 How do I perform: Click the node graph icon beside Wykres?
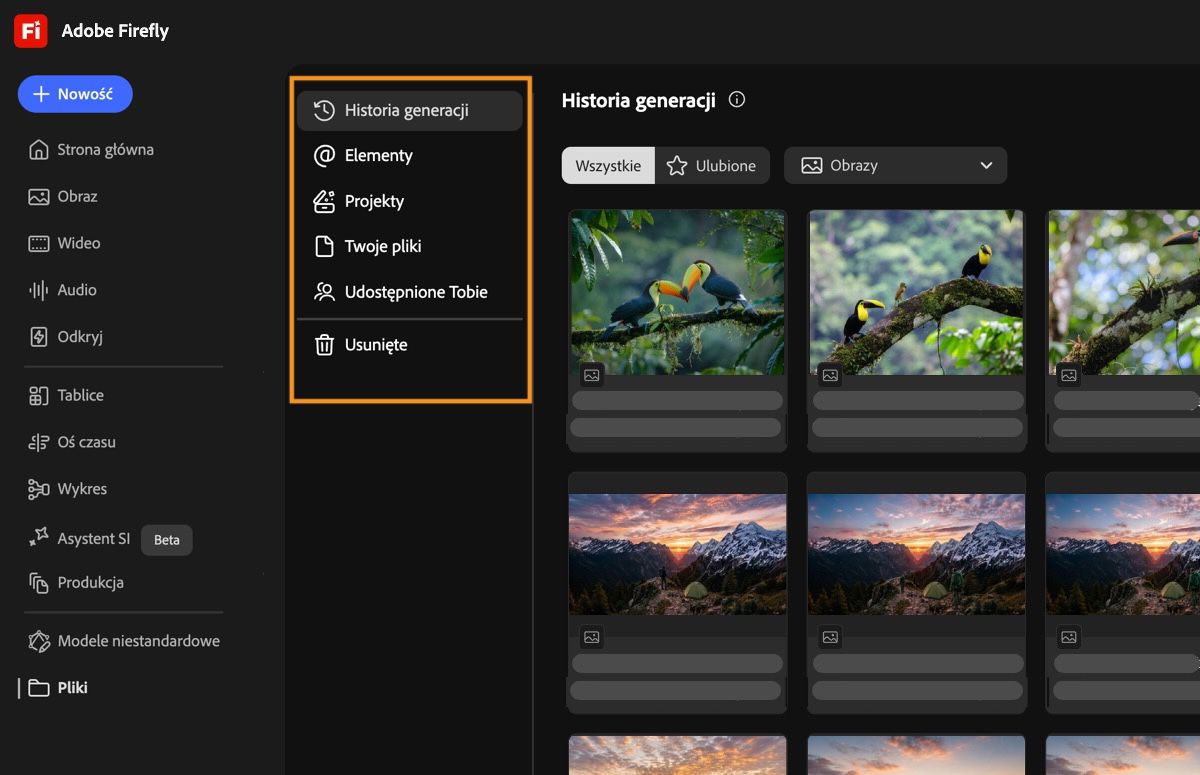(39, 489)
